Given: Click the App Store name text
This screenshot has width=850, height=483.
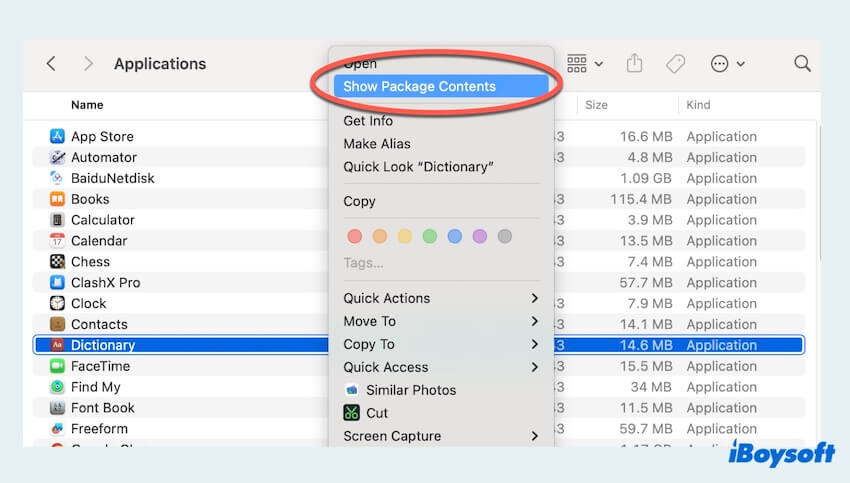Looking at the screenshot, I should pos(102,136).
